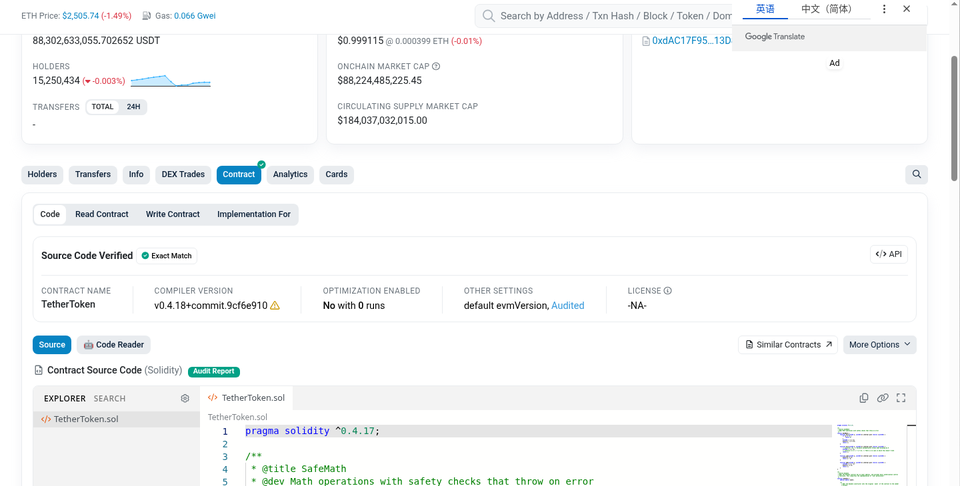Open the Analytics tab
This screenshot has height=486, width=960.
click(290, 174)
